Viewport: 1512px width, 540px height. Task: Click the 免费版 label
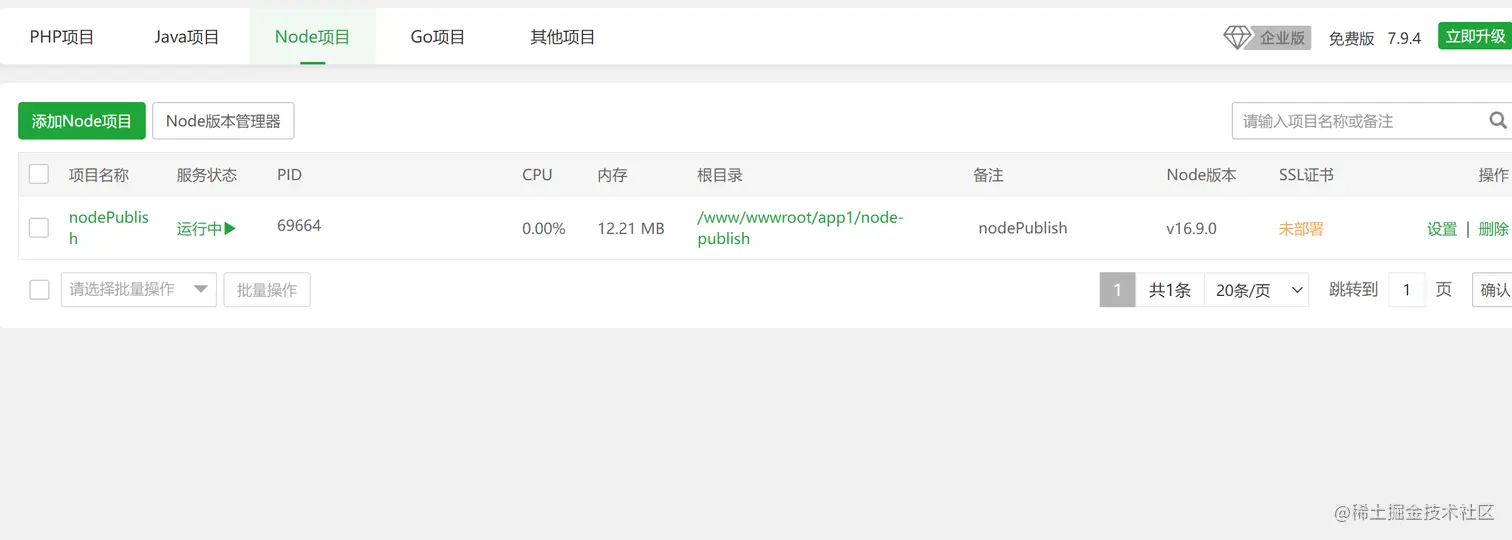pos(1351,39)
